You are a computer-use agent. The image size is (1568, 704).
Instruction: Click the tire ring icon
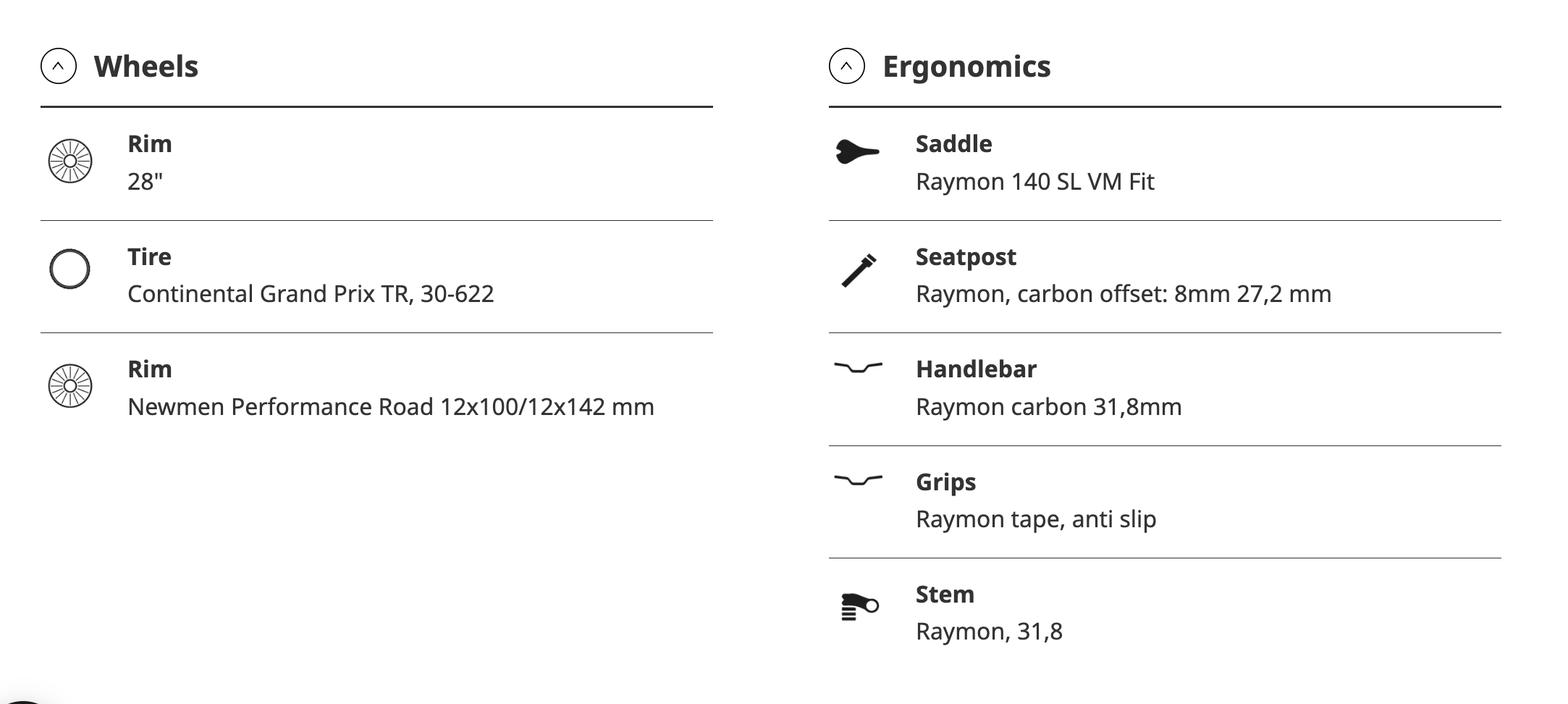[70, 269]
